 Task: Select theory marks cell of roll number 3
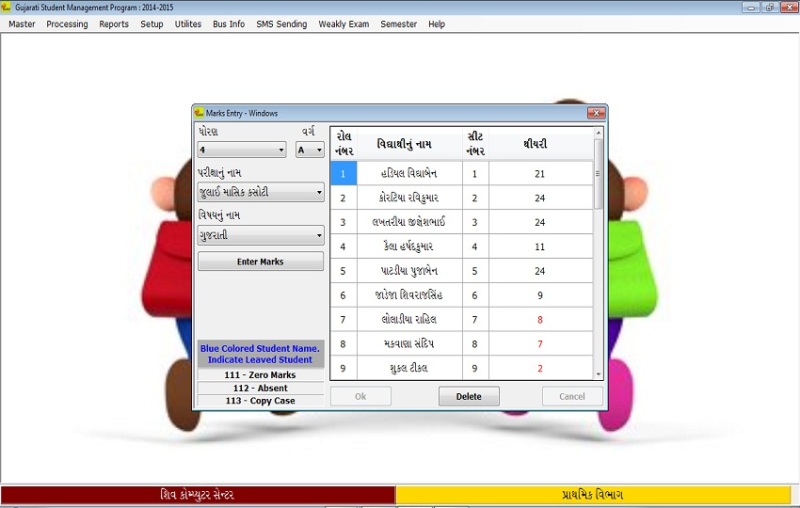(x=540, y=222)
